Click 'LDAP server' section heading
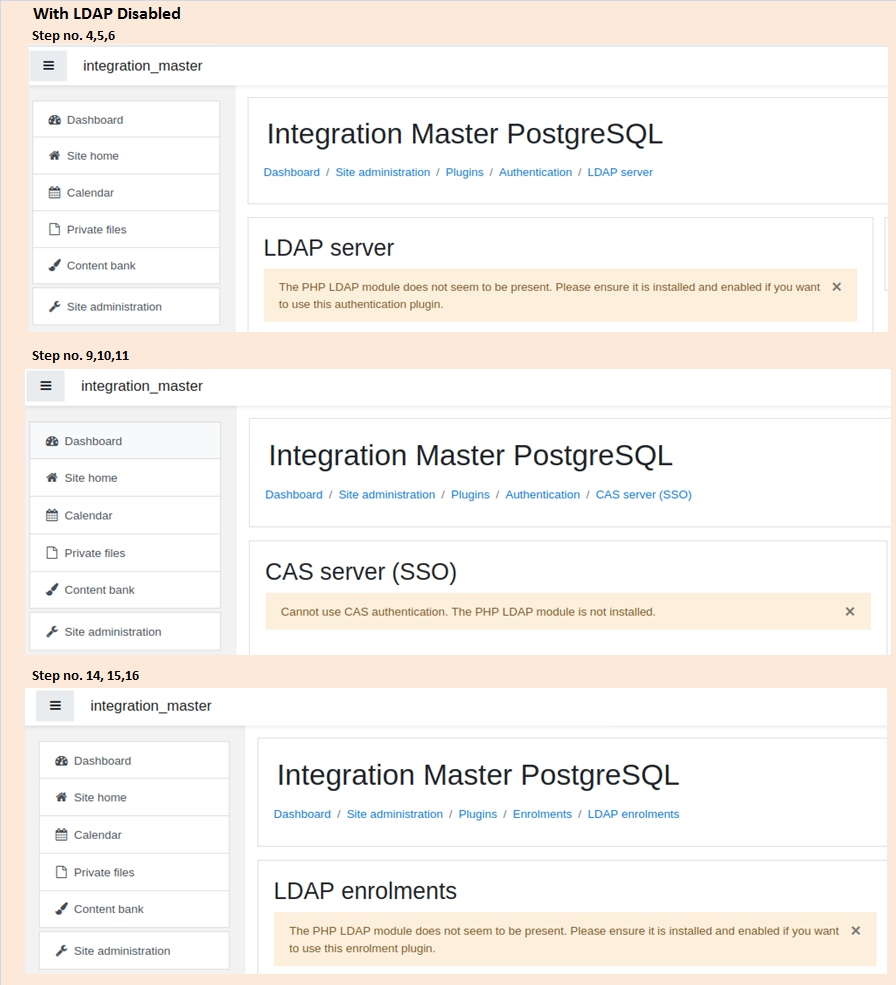Viewport: 896px width, 985px height. click(x=329, y=248)
